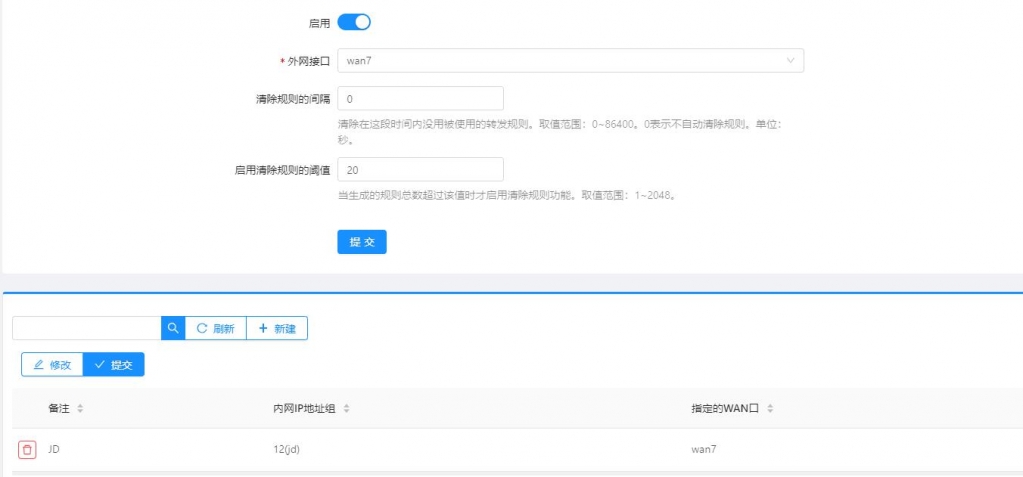The width and height of the screenshot is (1023, 477).
Task: Focus the 清除规则的间隔 input field
Action: click(x=420, y=99)
